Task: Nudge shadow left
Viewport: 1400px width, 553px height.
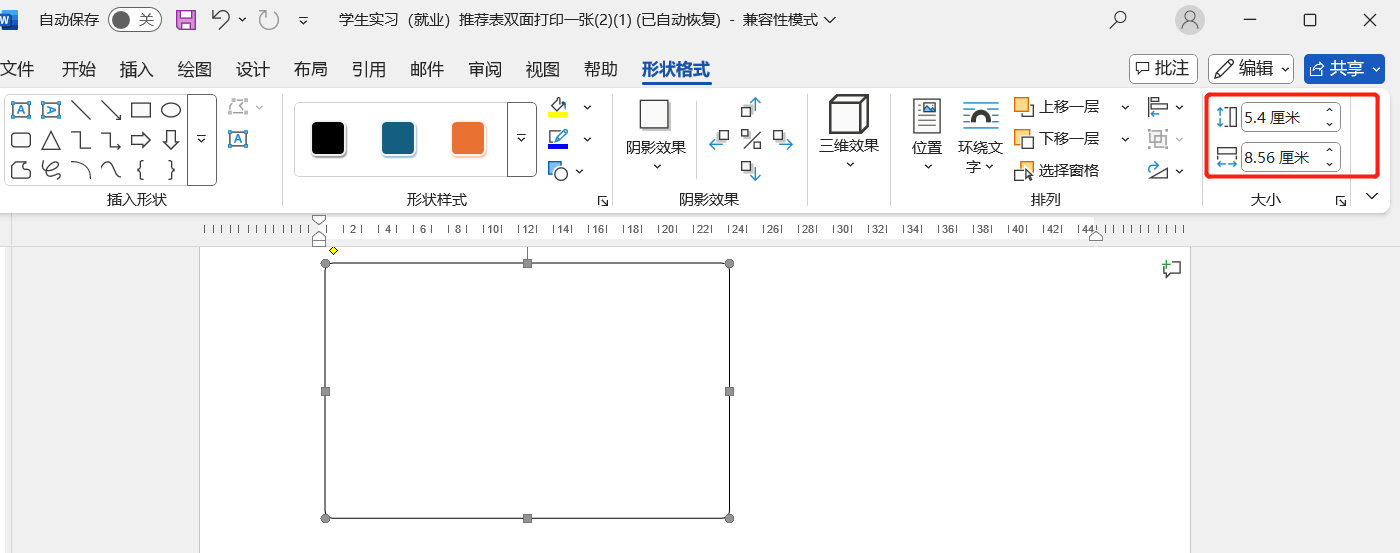Action: click(x=719, y=140)
